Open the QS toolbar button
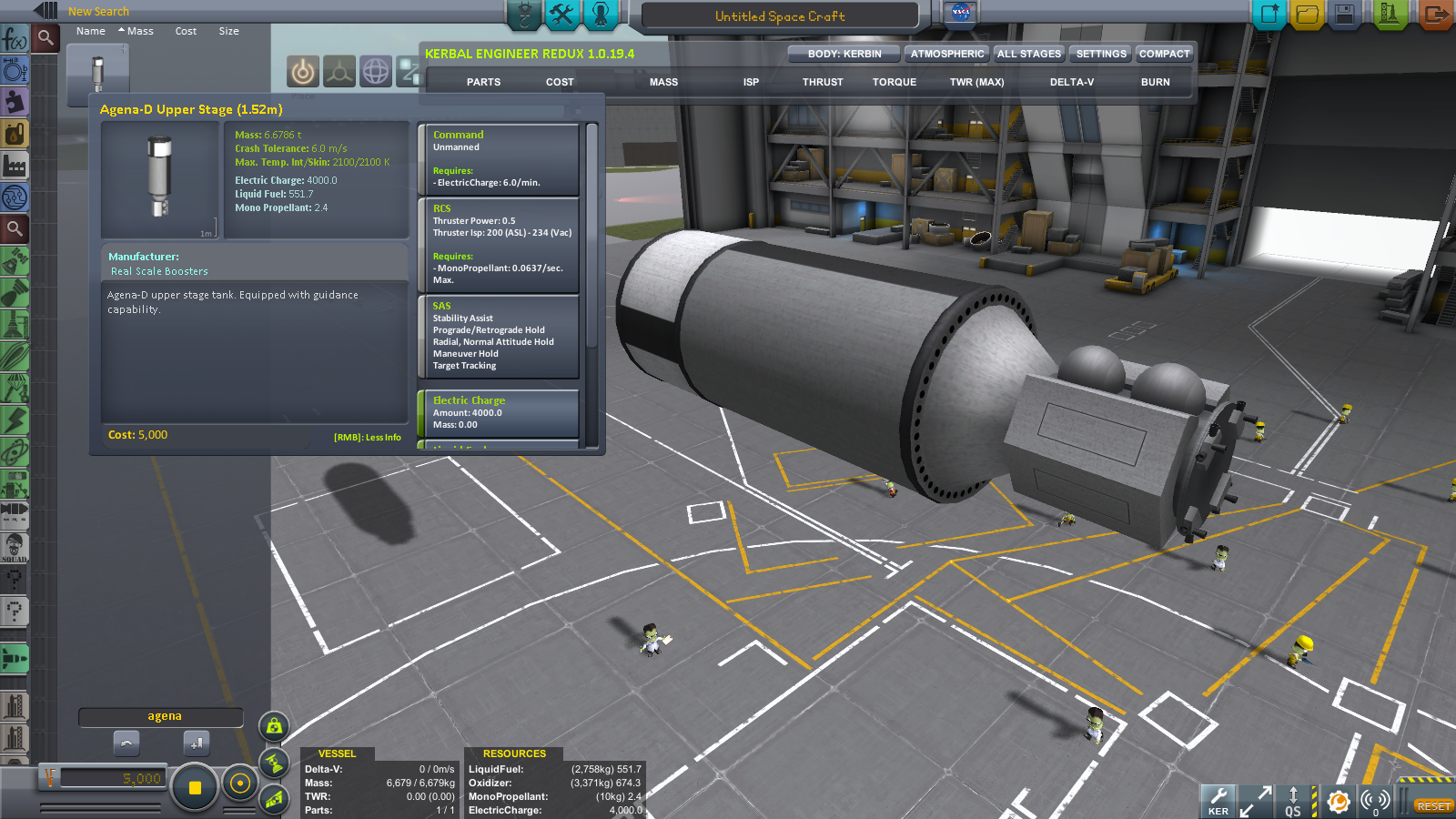Image resolution: width=1456 pixels, height=819 pixels. [x=1293, y=802]
